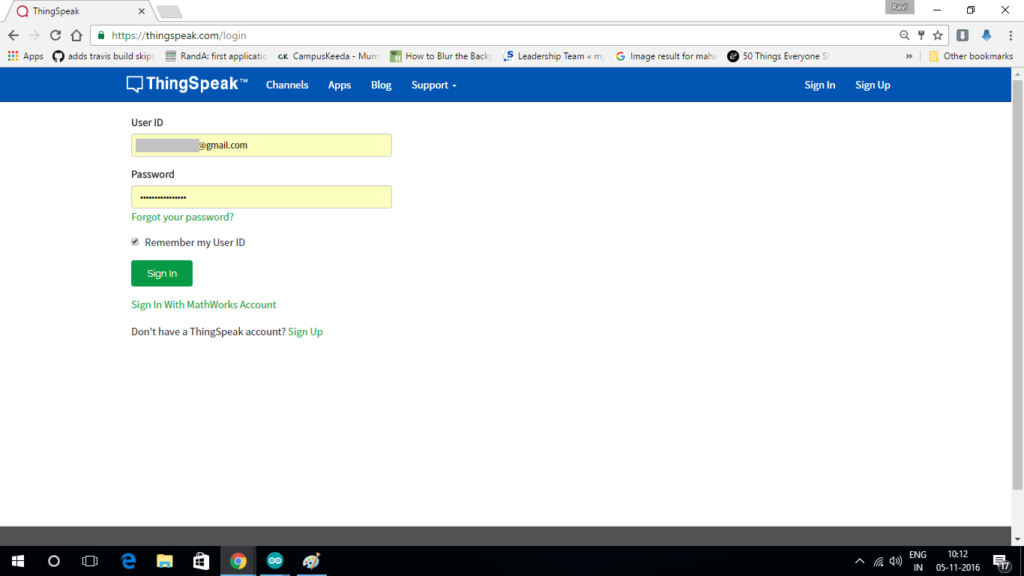Click the volume speaker tray icon
This screenshot has width=1024, height=576.
[x=896, y=562]
